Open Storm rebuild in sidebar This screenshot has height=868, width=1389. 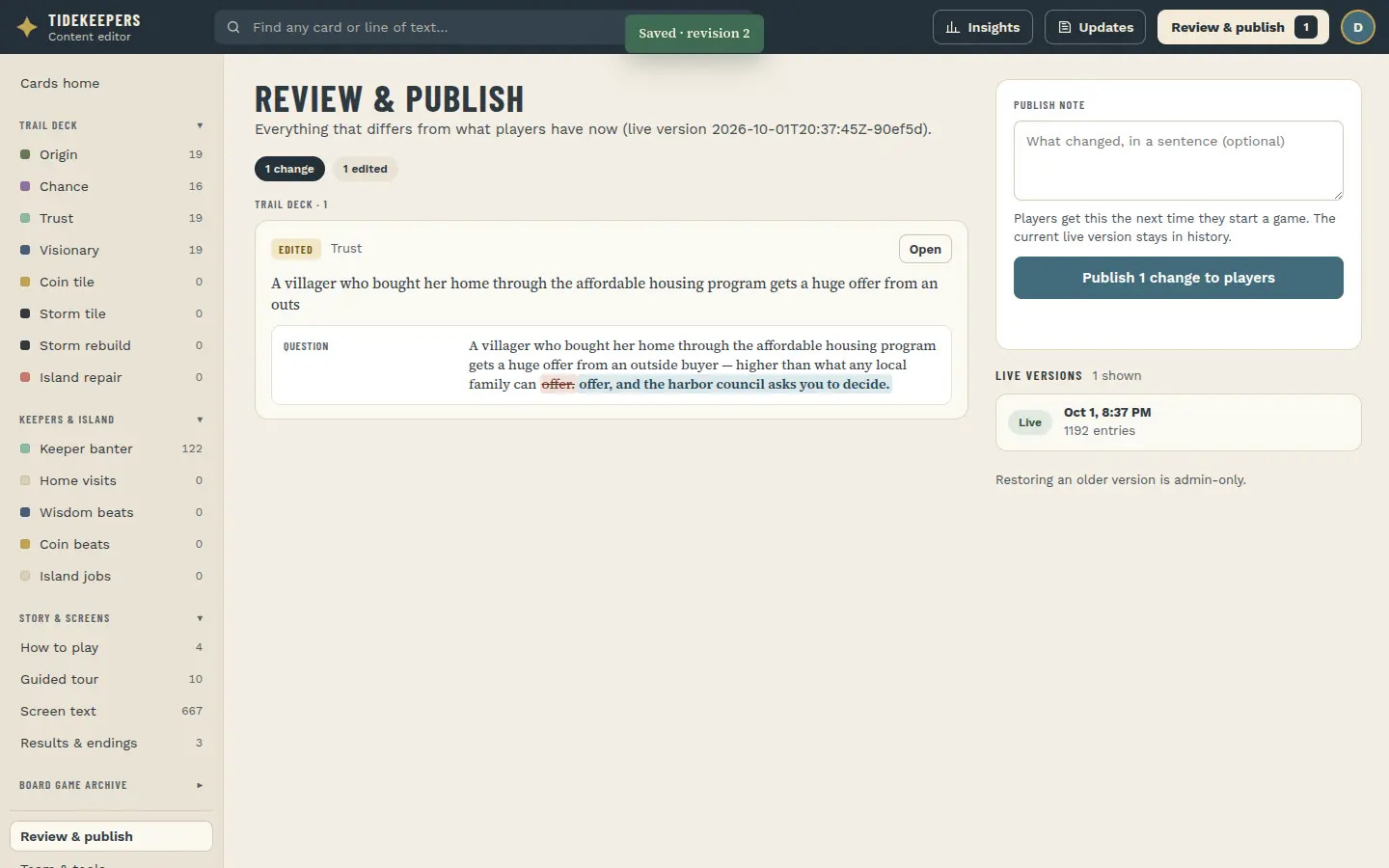point(111,345)
